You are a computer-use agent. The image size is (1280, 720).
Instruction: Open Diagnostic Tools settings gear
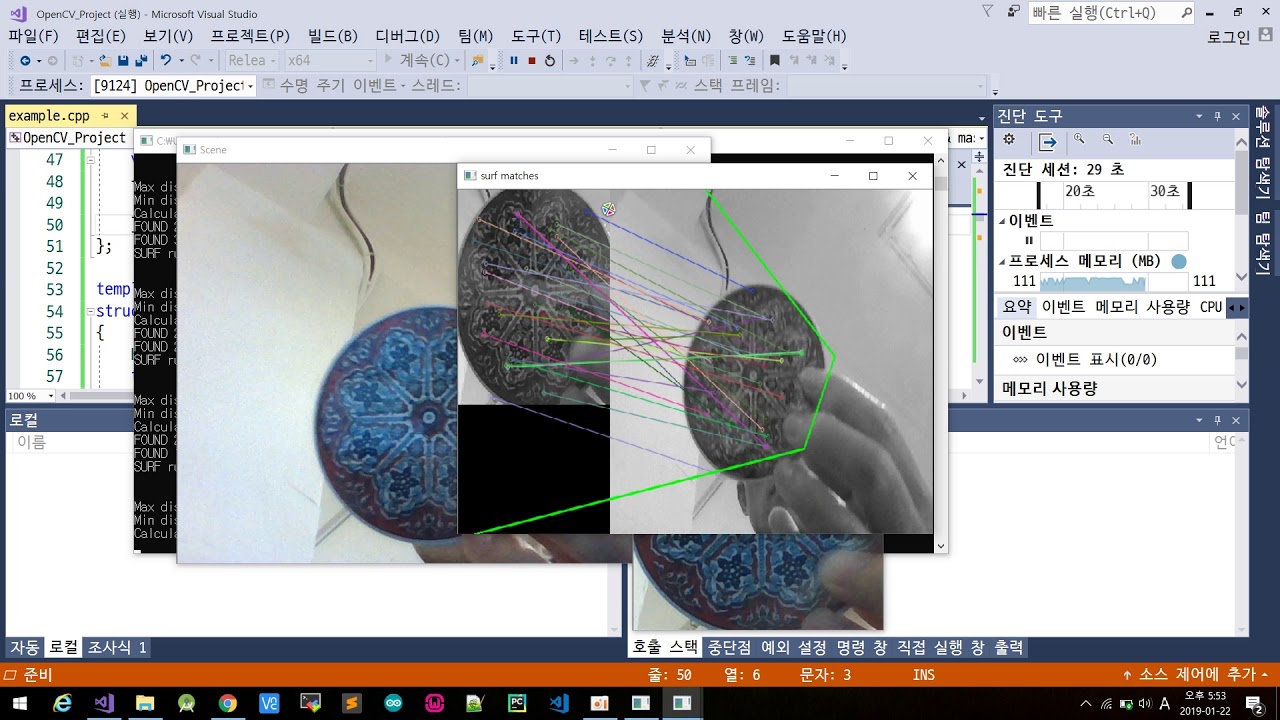click(x=1009, y=140)
